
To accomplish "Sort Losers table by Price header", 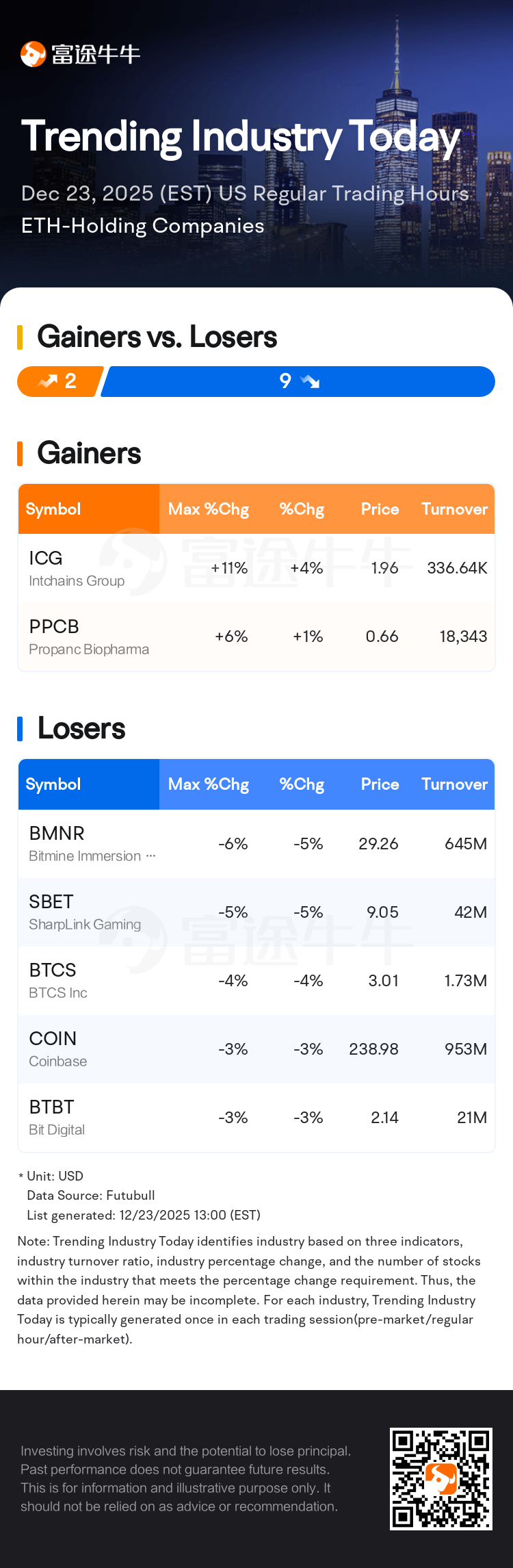I will pyautogui.click(x=380, y=784).
